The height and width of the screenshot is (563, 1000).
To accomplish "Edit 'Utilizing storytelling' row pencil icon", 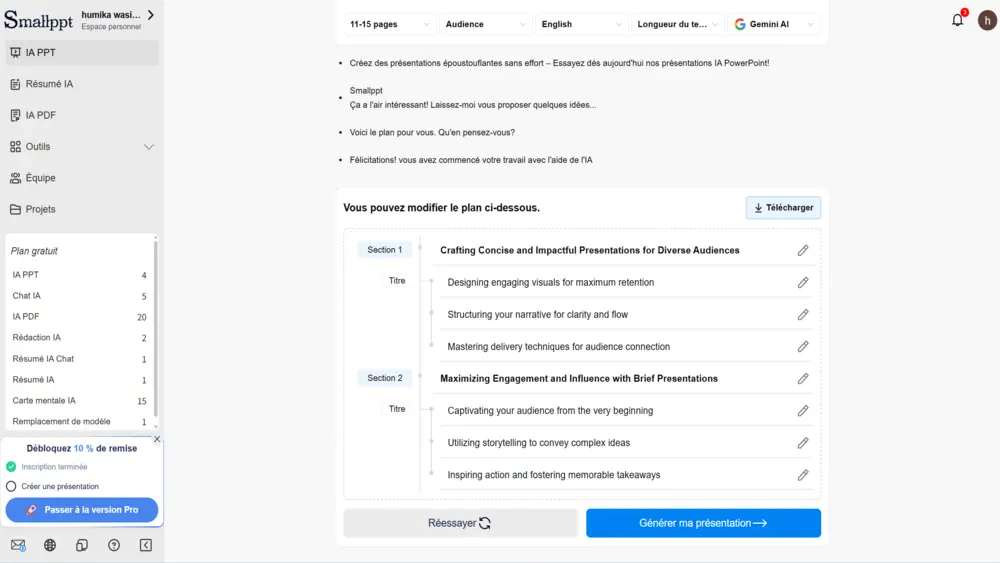I will 803,443.
